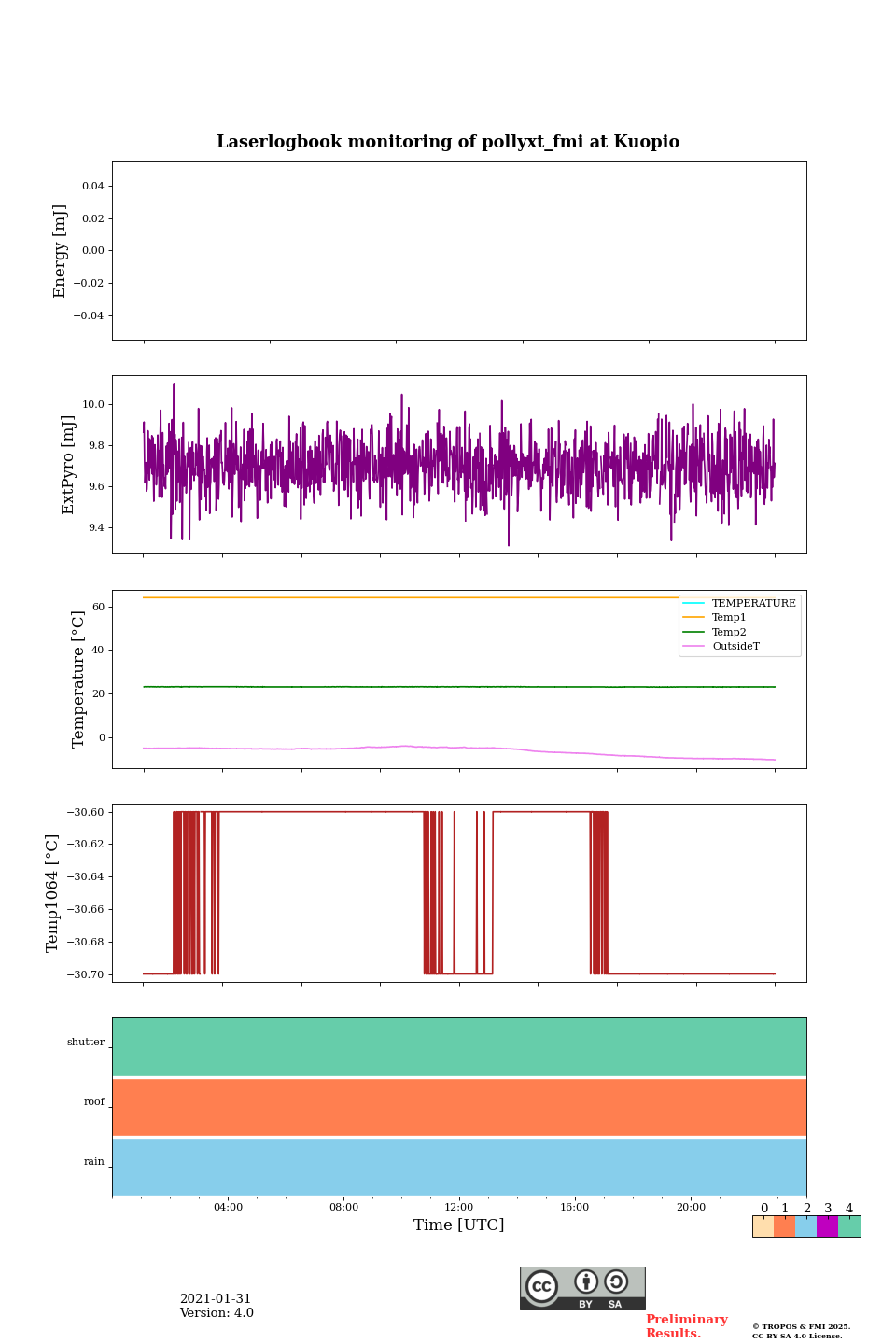Image resolution: width=896 pixels, height=1344 pixels.
Task: Click the Version: 4.0 text
Action: 217,1313
